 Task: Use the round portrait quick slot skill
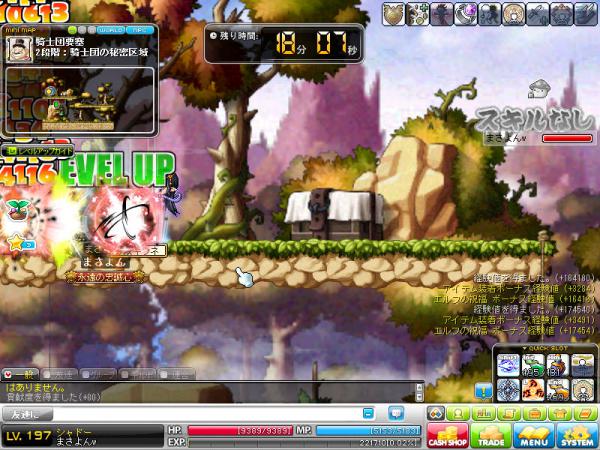coord(582,390)
